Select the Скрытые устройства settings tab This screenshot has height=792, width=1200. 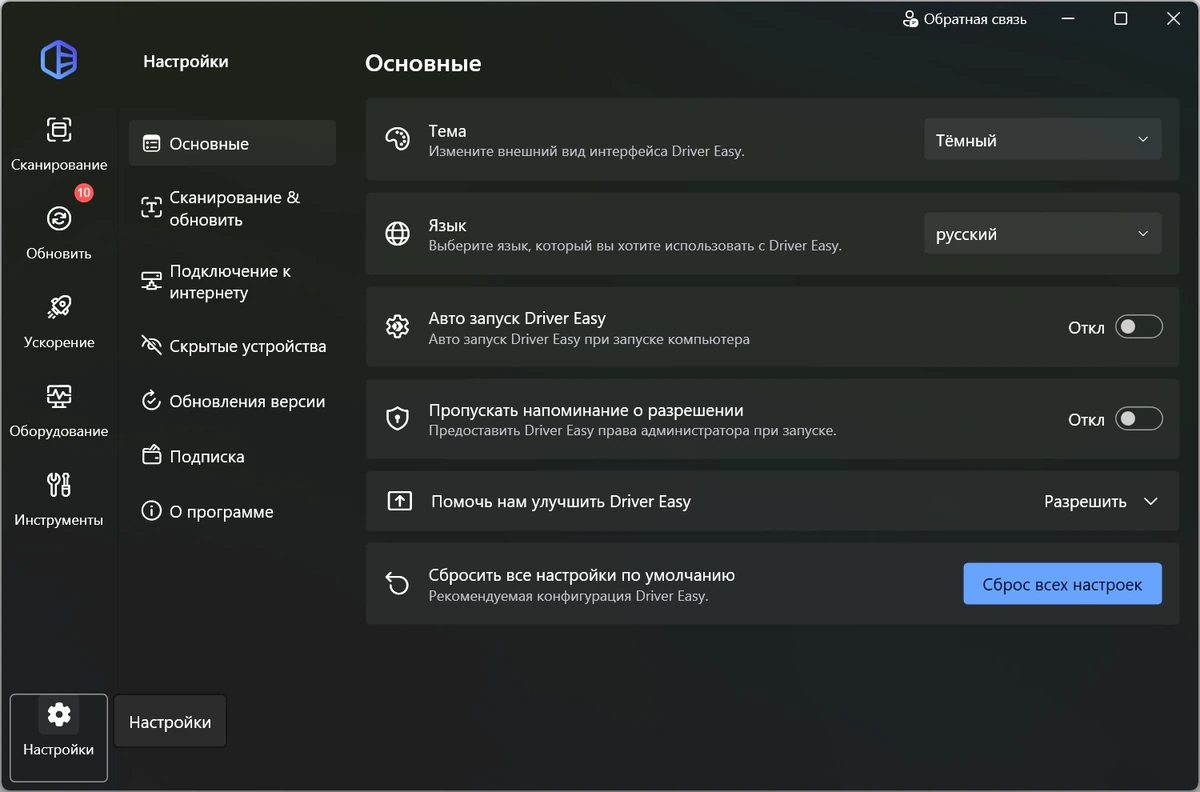[232, 346]
